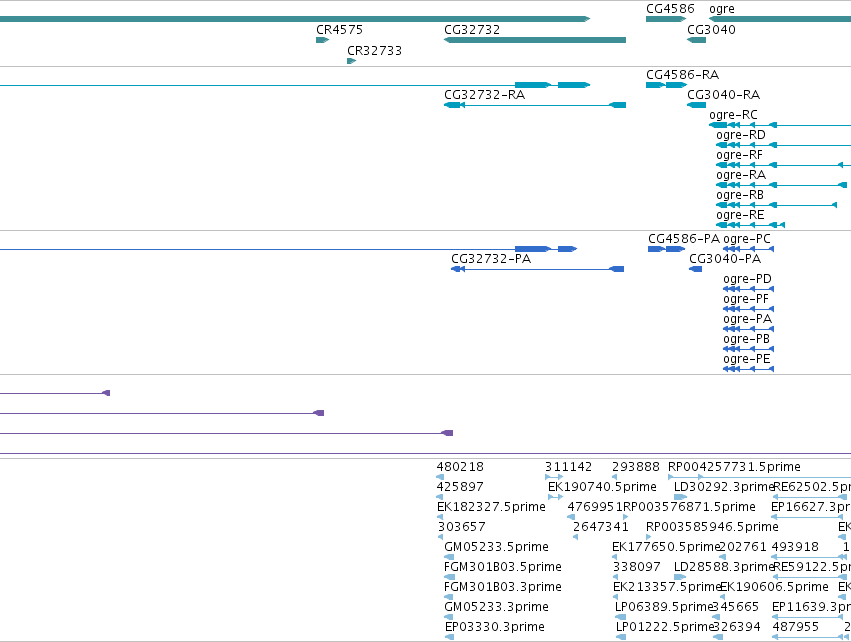Select EST 326394
The image size is (851, 642).
[736, 627]
